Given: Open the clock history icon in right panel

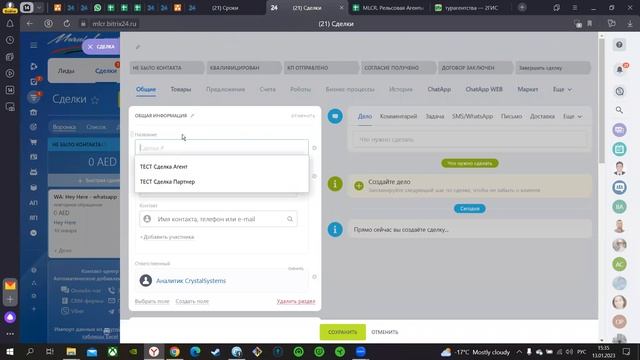Looking at the screenshot, I should 619,91.
